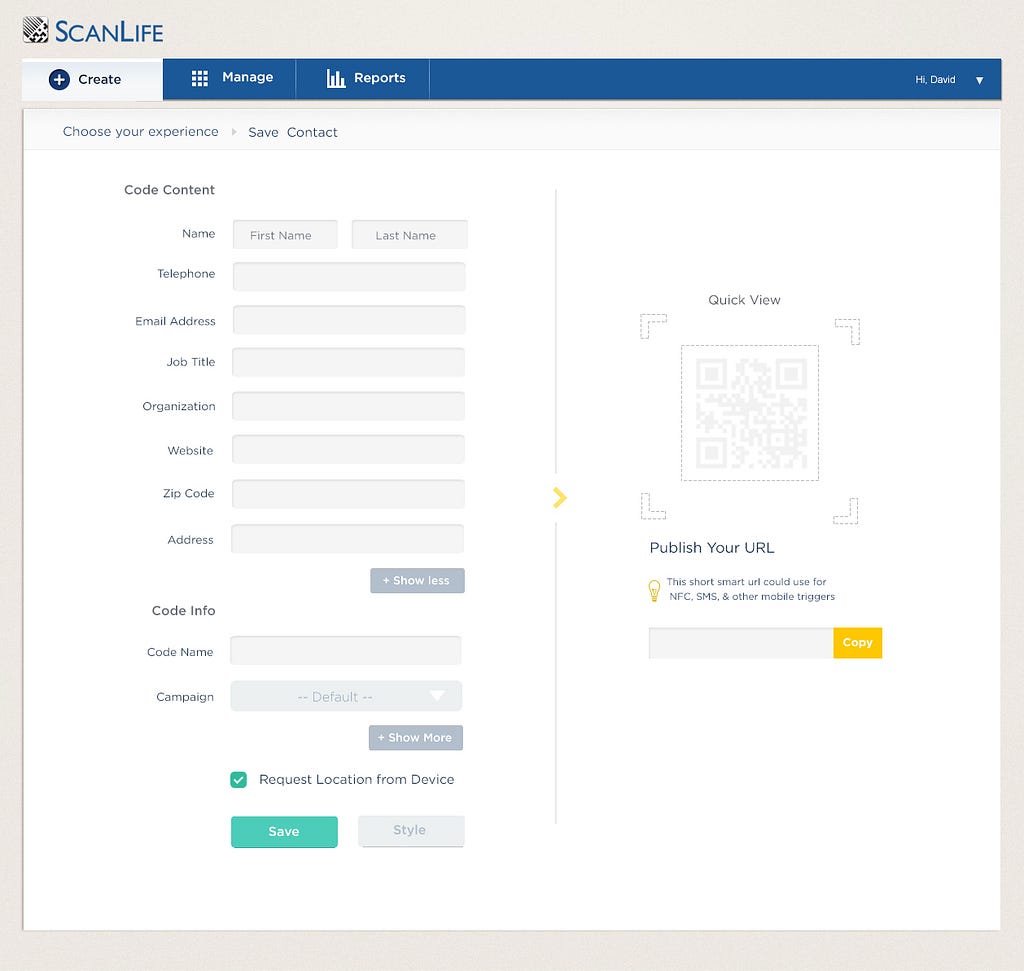Focus the Last Name field
This screenshot has height=971, width=1024.
[409, 234]
